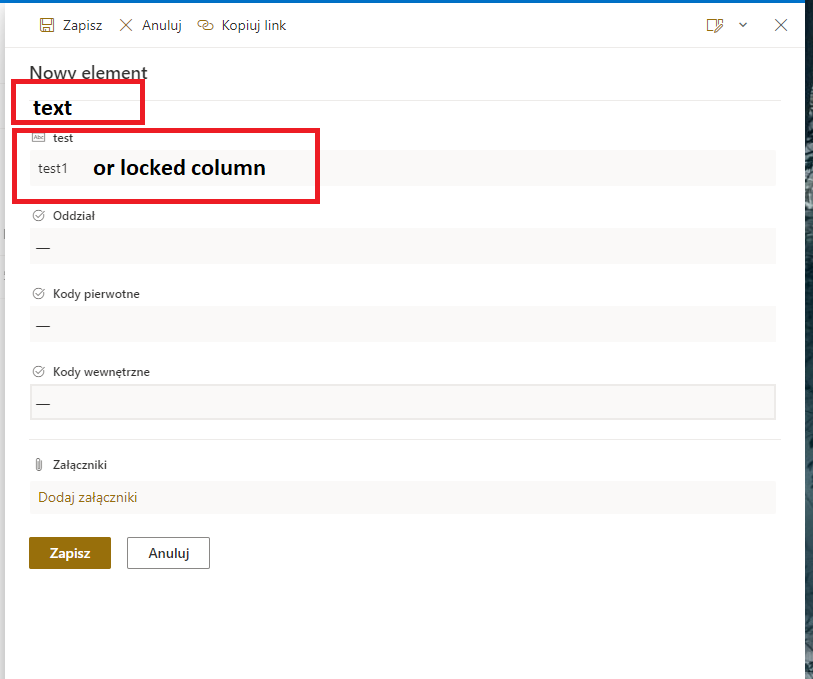
Task: Click the gold Zapisz button at bottom
Action: (69, 552)
